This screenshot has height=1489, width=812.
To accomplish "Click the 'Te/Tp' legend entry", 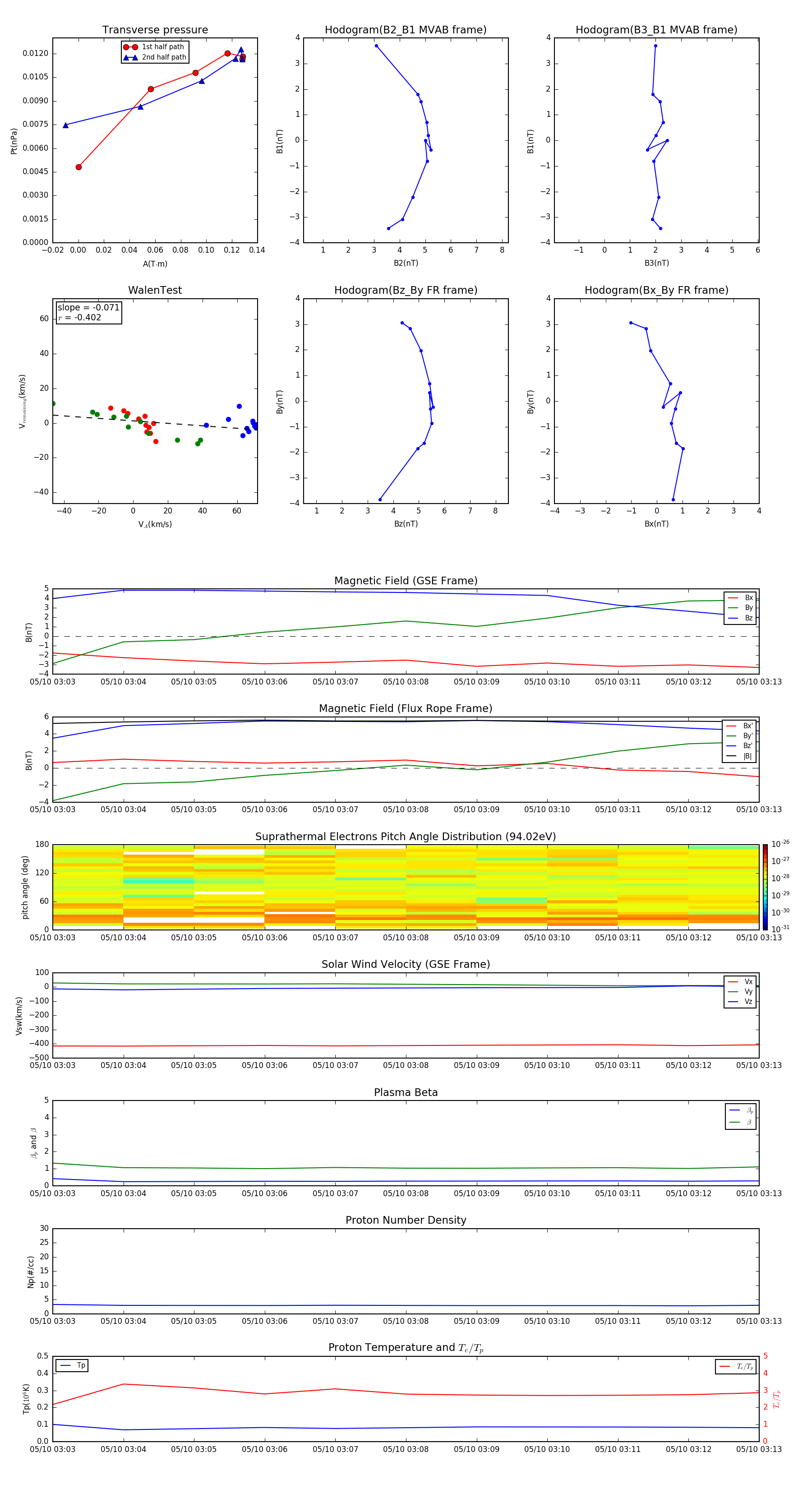I will coord(745,1366).
